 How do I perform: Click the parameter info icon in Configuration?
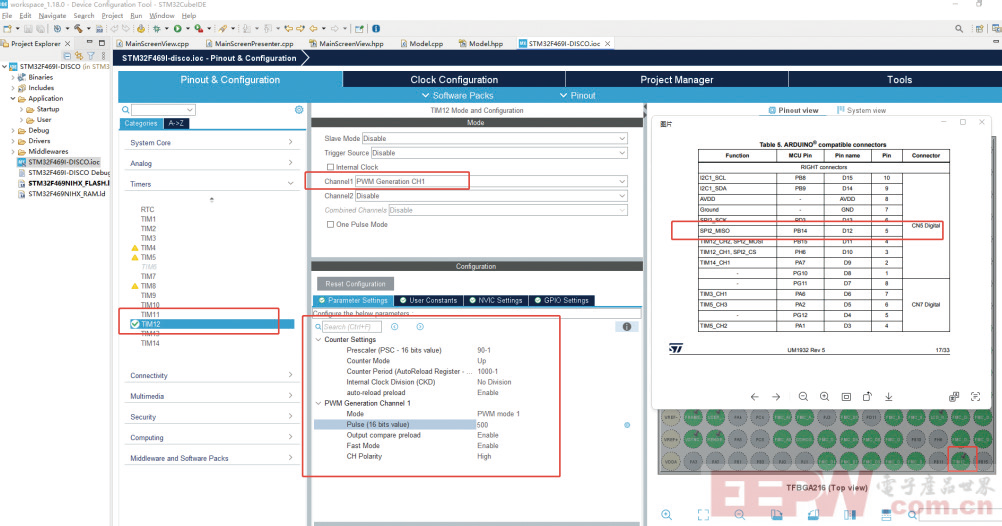[627, 327]
